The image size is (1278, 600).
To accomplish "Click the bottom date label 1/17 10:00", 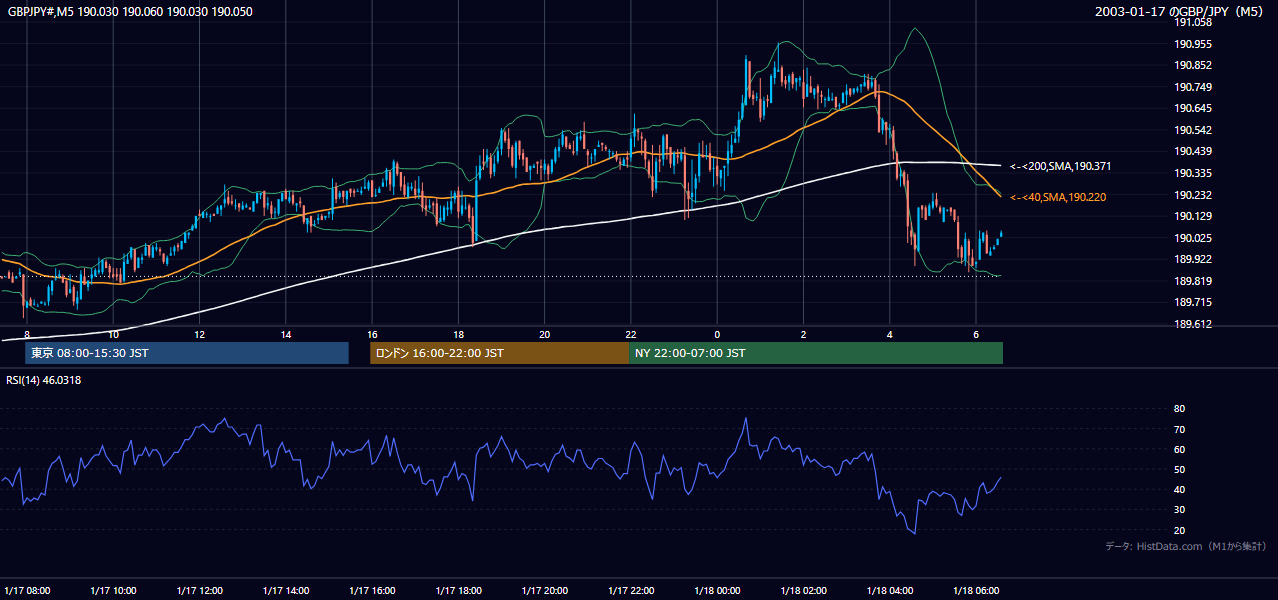I will pos(113,590).
